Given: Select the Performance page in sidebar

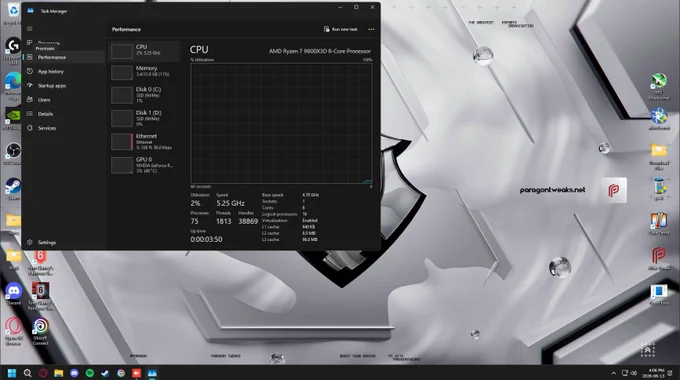Looking at the screenshot, I should (63, 57).
